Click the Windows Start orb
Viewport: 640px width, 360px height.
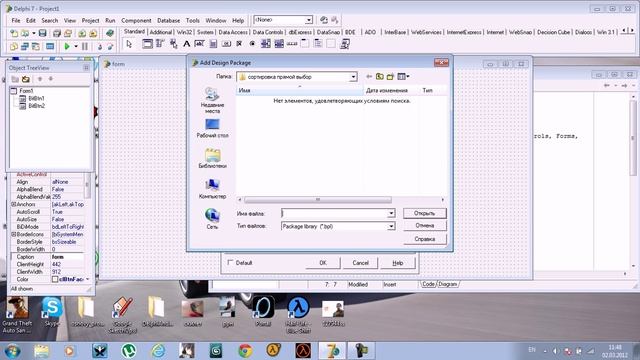12,351
